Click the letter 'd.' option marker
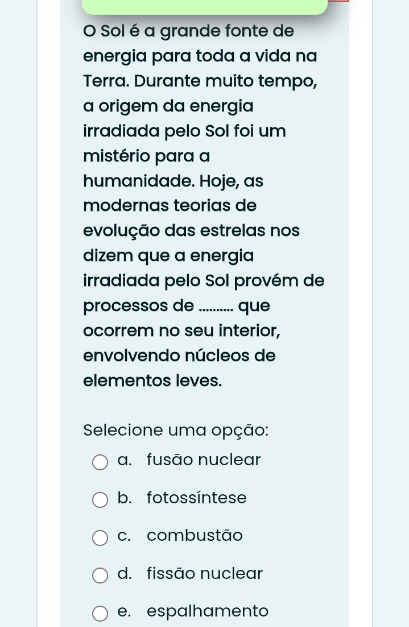The width and height of the screenshot is (409, 627). tap(125, 573)
